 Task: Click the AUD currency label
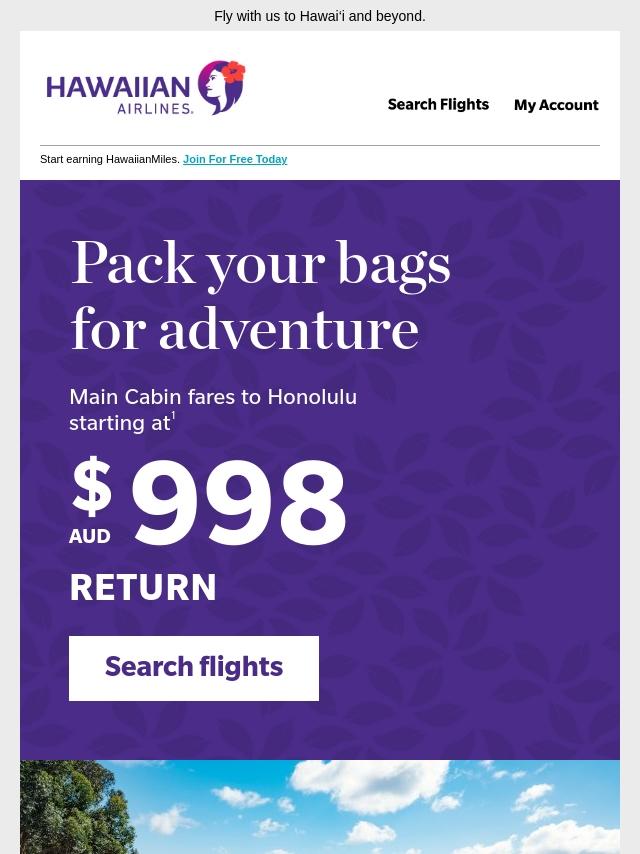click(90, 536)
